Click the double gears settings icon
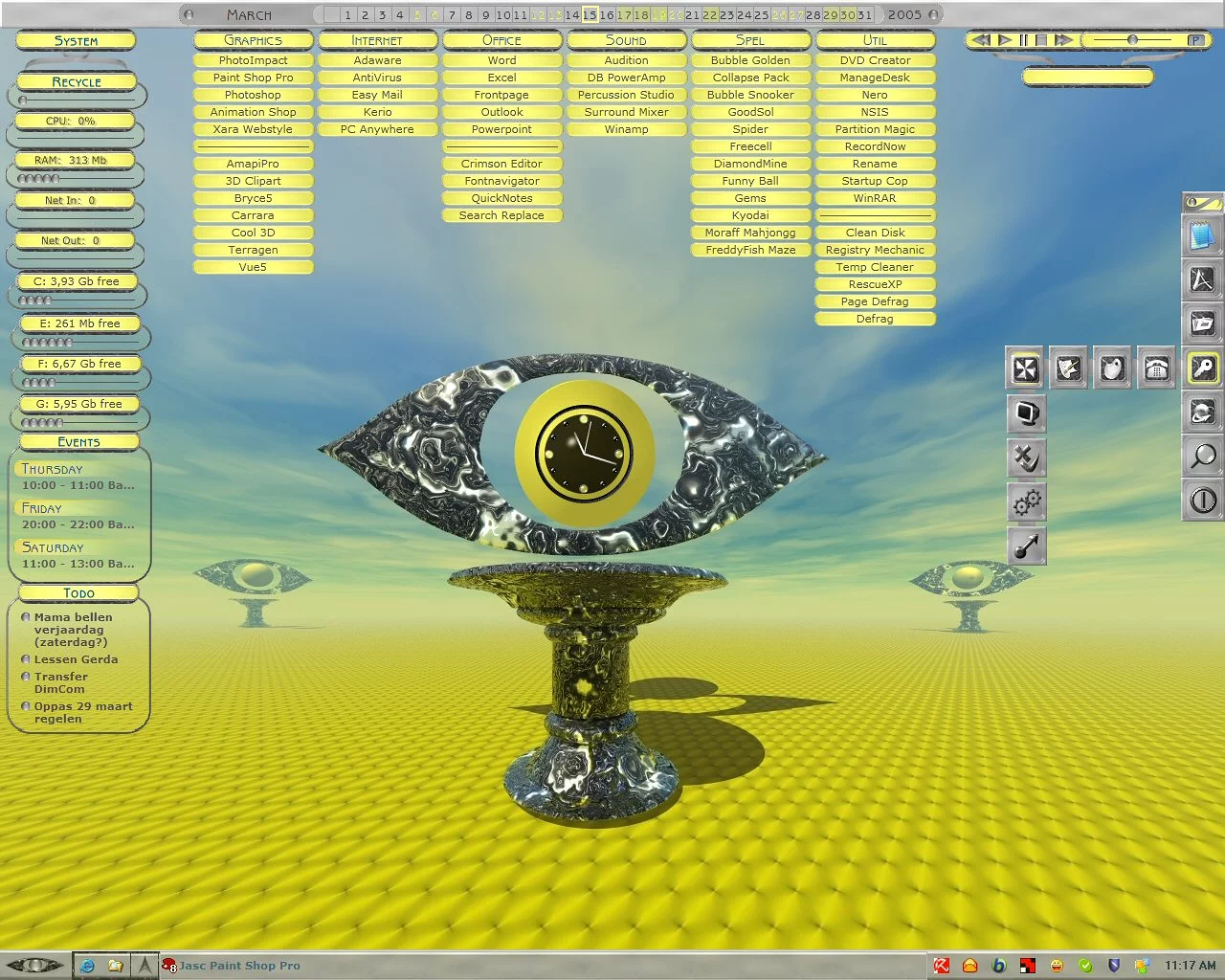 [x=1027, y=501]
